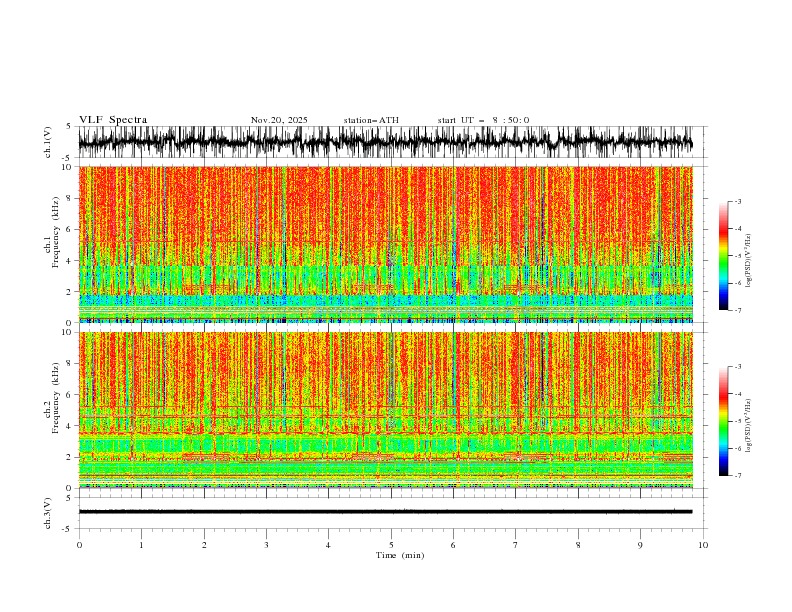Click the "7" tick label on time axis

(516, 545)
